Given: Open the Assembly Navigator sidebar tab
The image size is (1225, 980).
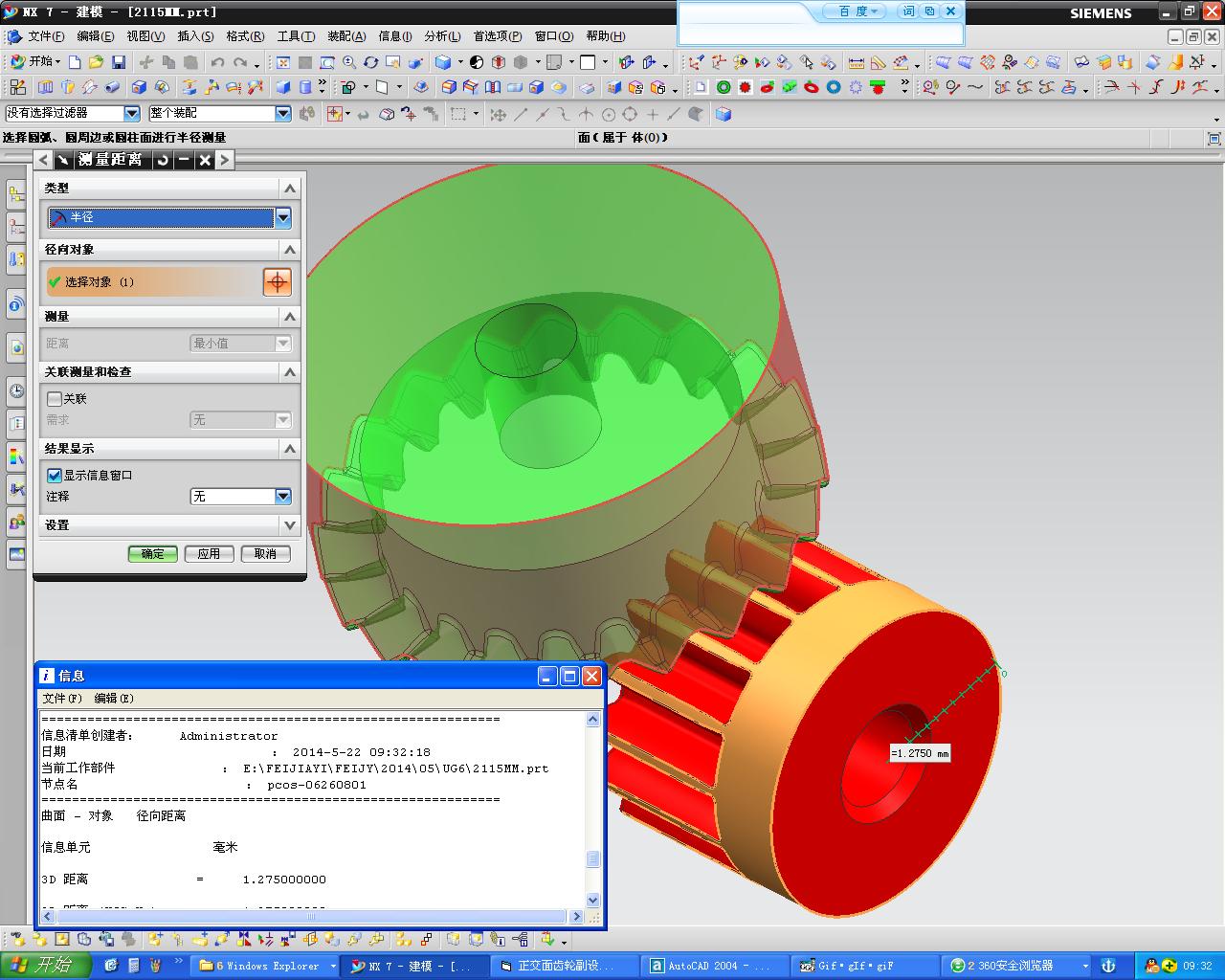Looking at the screenshot, I should [16, 195].
